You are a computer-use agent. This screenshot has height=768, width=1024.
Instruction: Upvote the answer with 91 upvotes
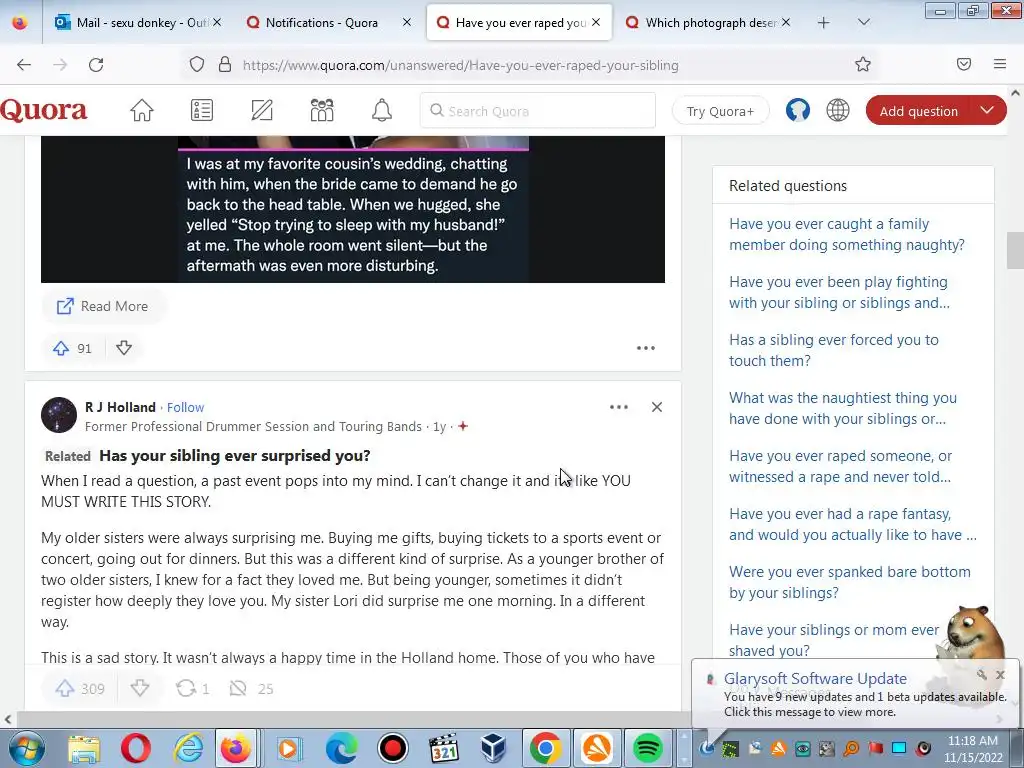(x=61, y=348)
